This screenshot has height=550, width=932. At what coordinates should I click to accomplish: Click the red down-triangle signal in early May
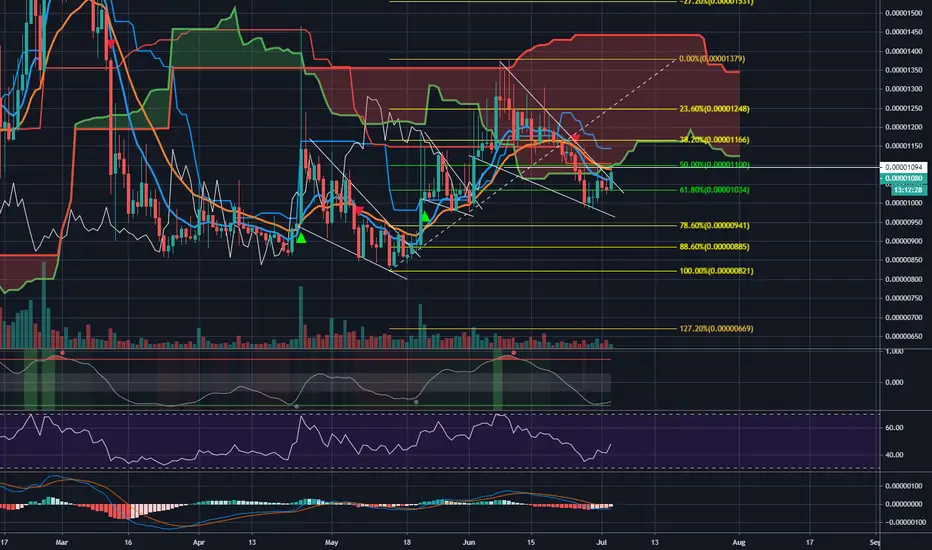pyautogui.click(x=358, y=210)
